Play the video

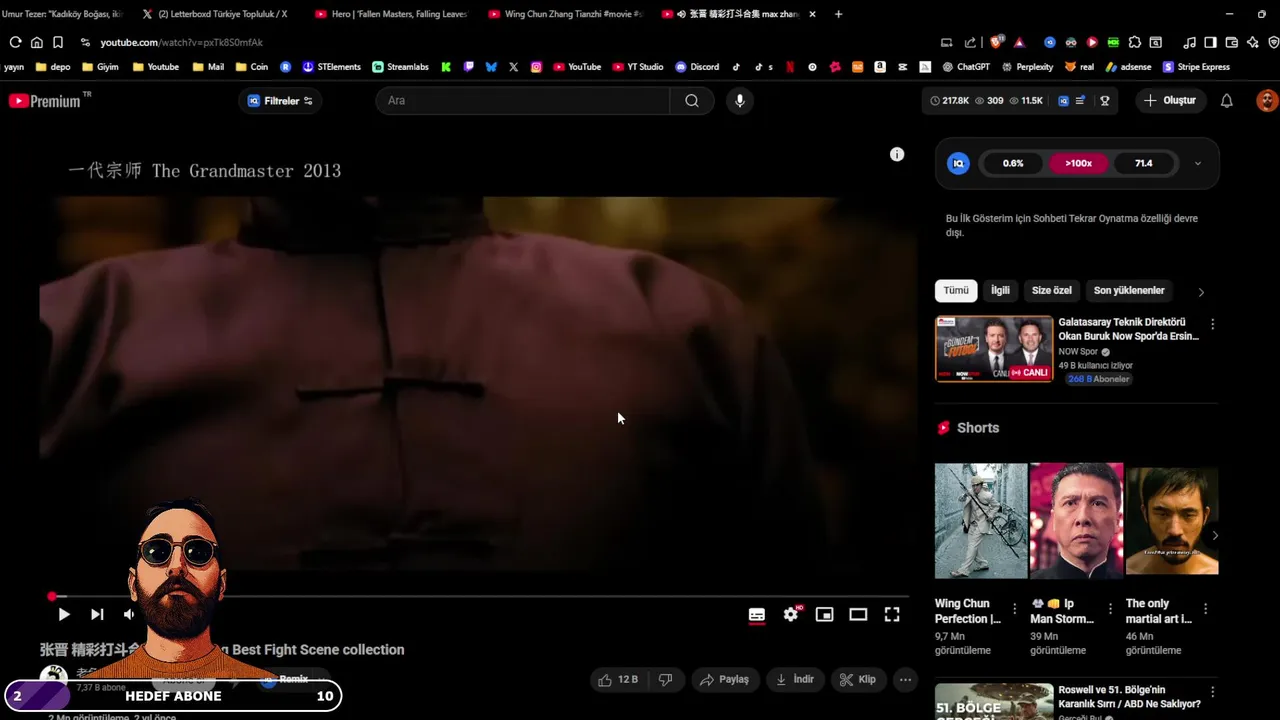point(63,614)
